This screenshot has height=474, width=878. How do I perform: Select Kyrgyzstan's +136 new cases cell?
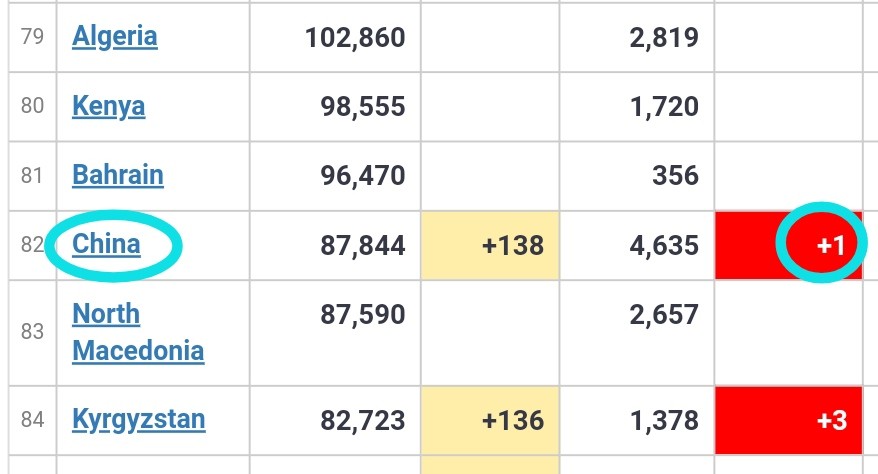tap(490, 420)
